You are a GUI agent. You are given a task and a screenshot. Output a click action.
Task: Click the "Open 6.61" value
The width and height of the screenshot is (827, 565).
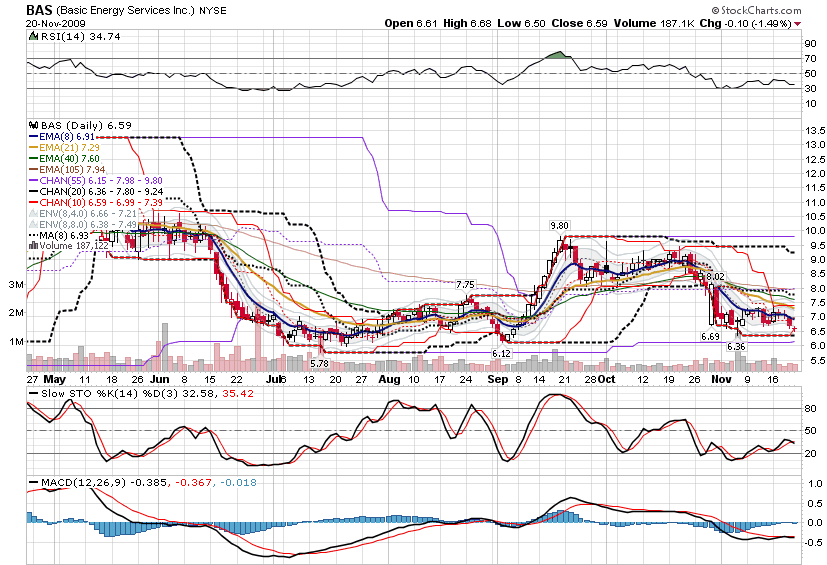click(411, 23)
